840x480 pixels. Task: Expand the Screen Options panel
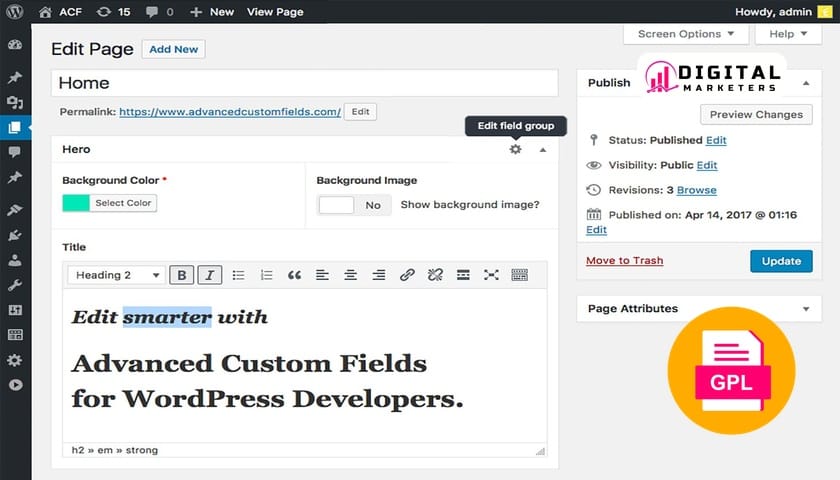(x=686, y=34)
